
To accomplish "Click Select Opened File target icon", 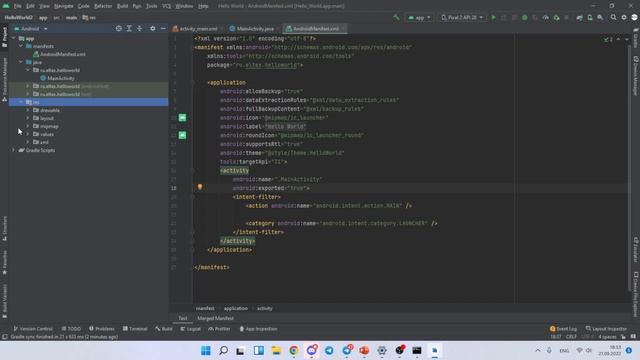I will click(118, 29).
